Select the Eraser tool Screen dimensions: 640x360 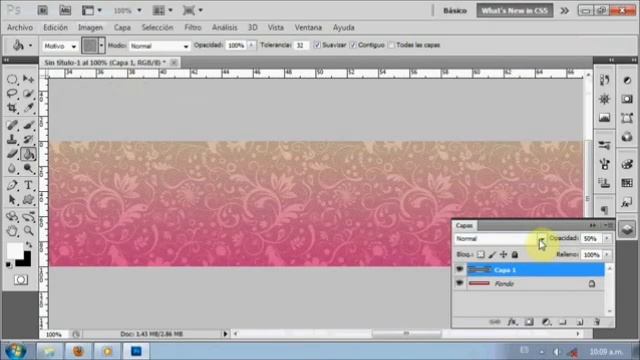[12, 154]
